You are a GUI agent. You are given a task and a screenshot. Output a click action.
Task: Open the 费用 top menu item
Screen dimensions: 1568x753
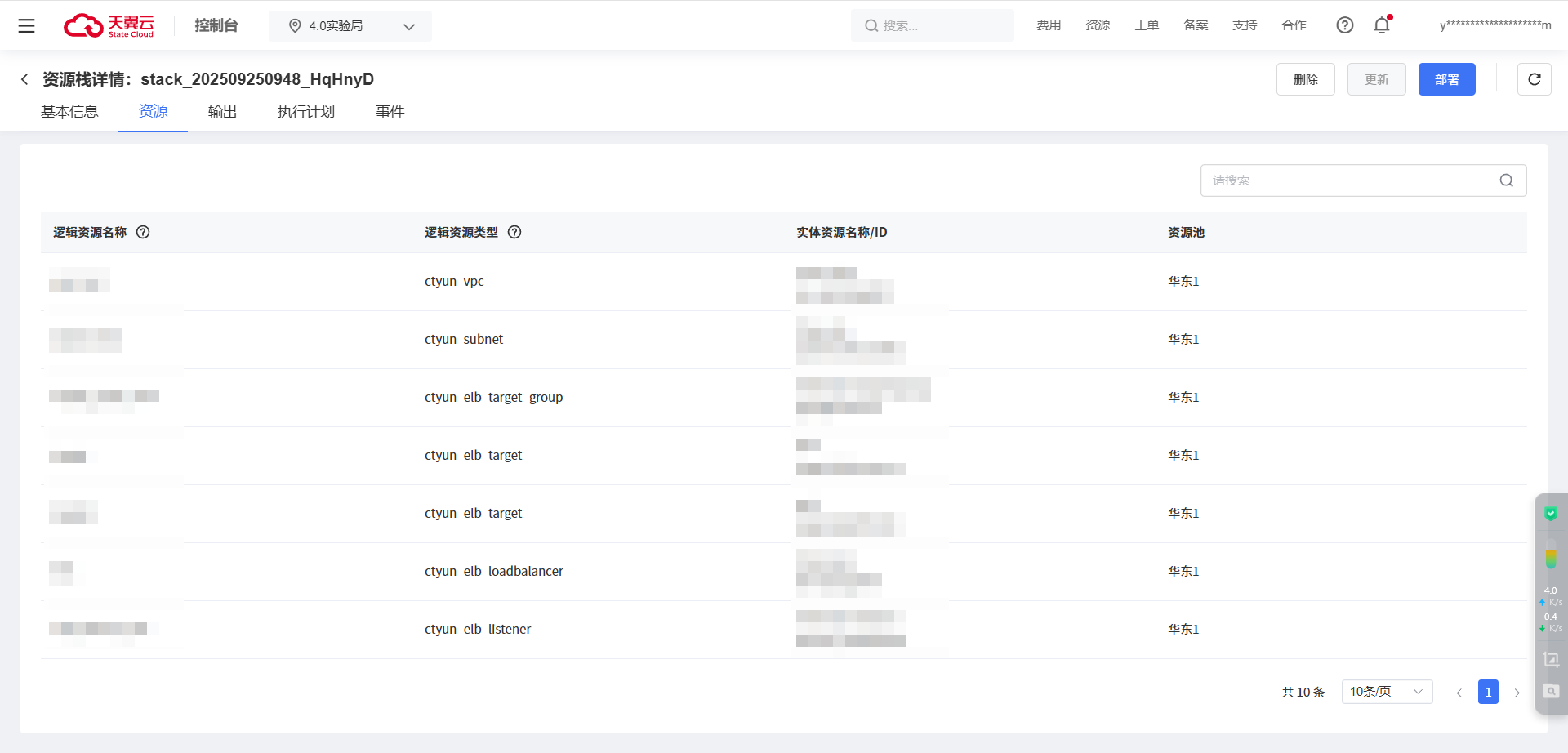coord(1049,25)
